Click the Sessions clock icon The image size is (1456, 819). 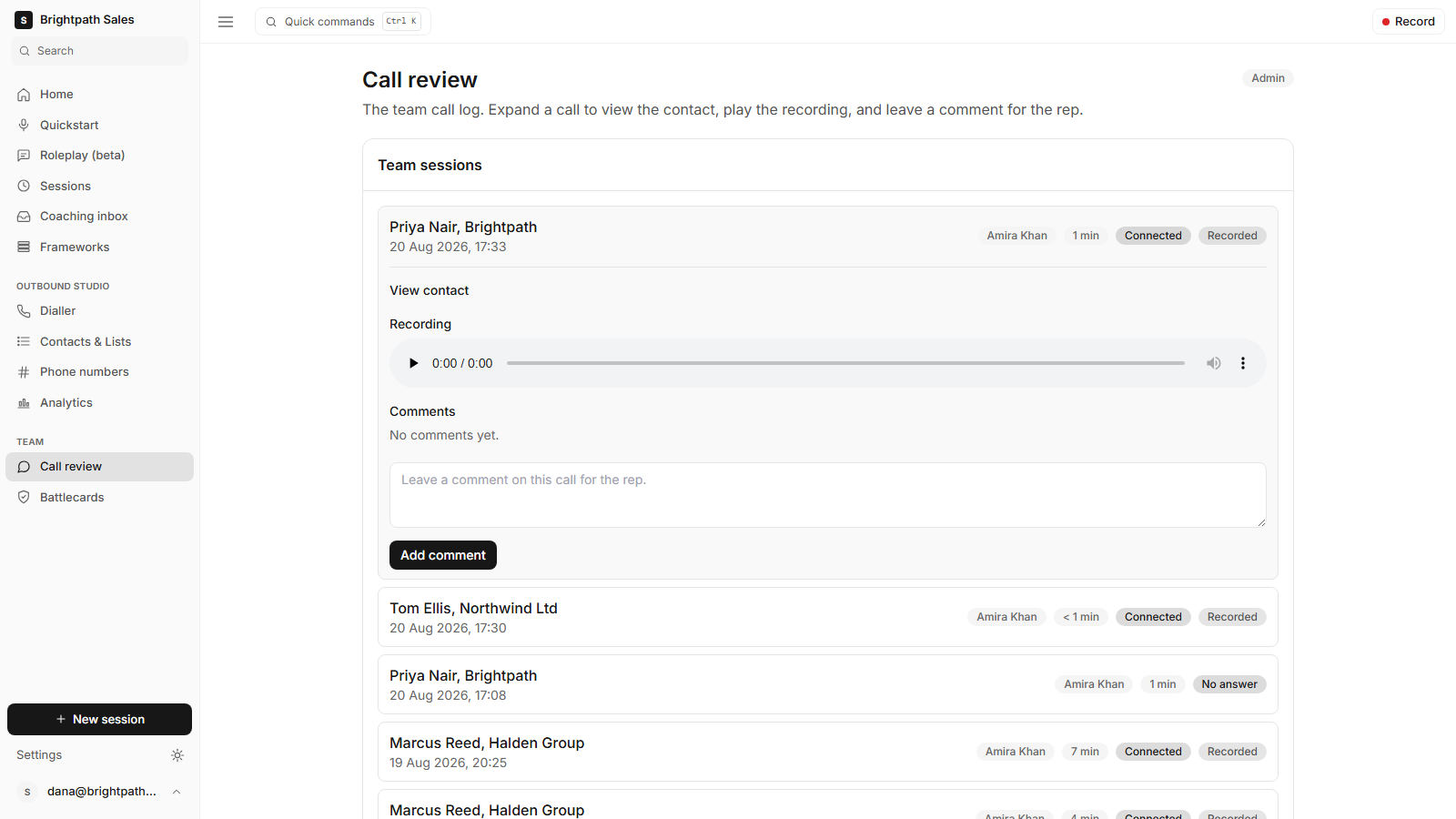tap(24, 186)
